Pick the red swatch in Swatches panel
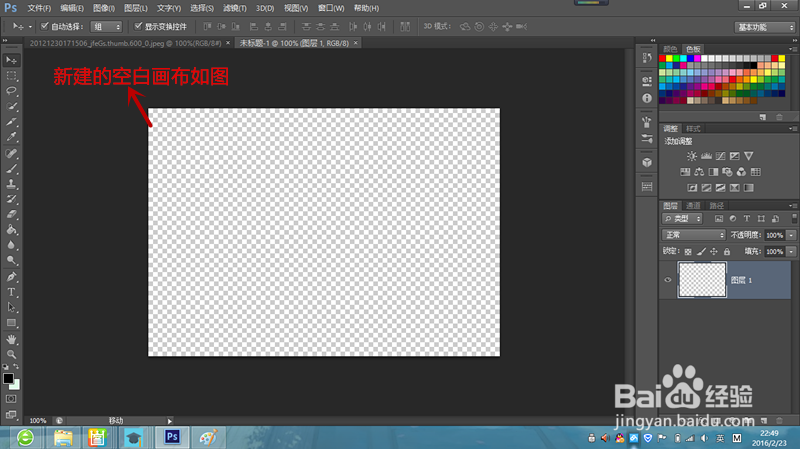Viewport: 800px width, 449px height. pyautogui.click(x=662, y=59)
